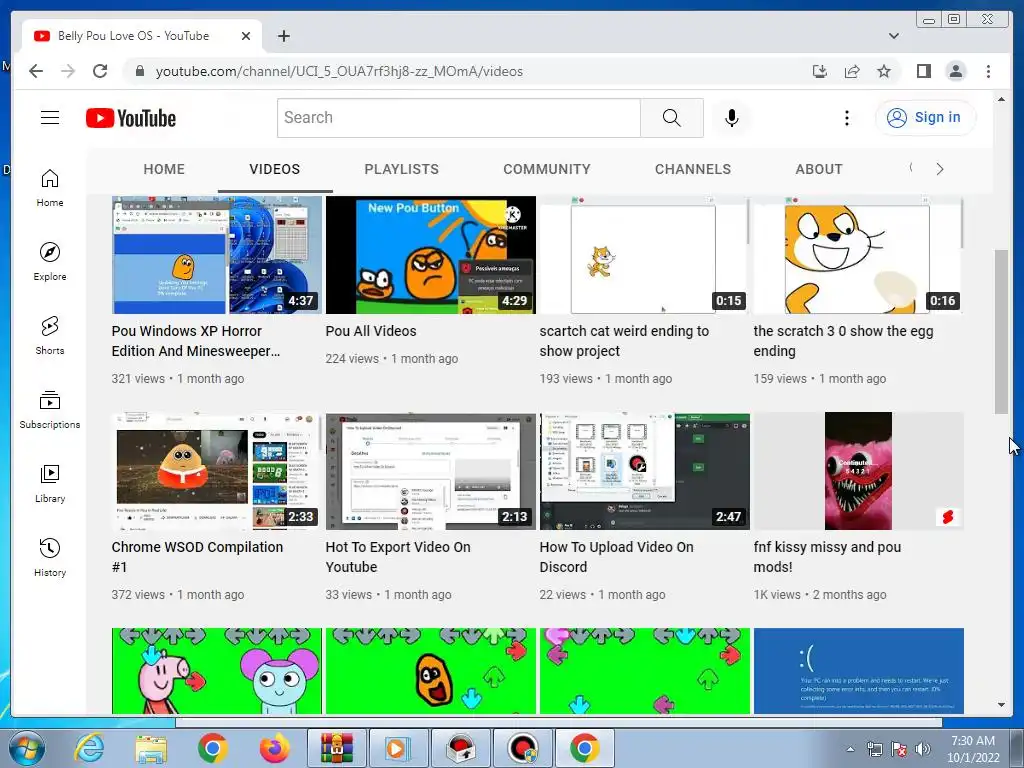Screen dimensions: 1024x768
Task: Click the kissy missy Shorts thumbnail
Action: (858, 471)
